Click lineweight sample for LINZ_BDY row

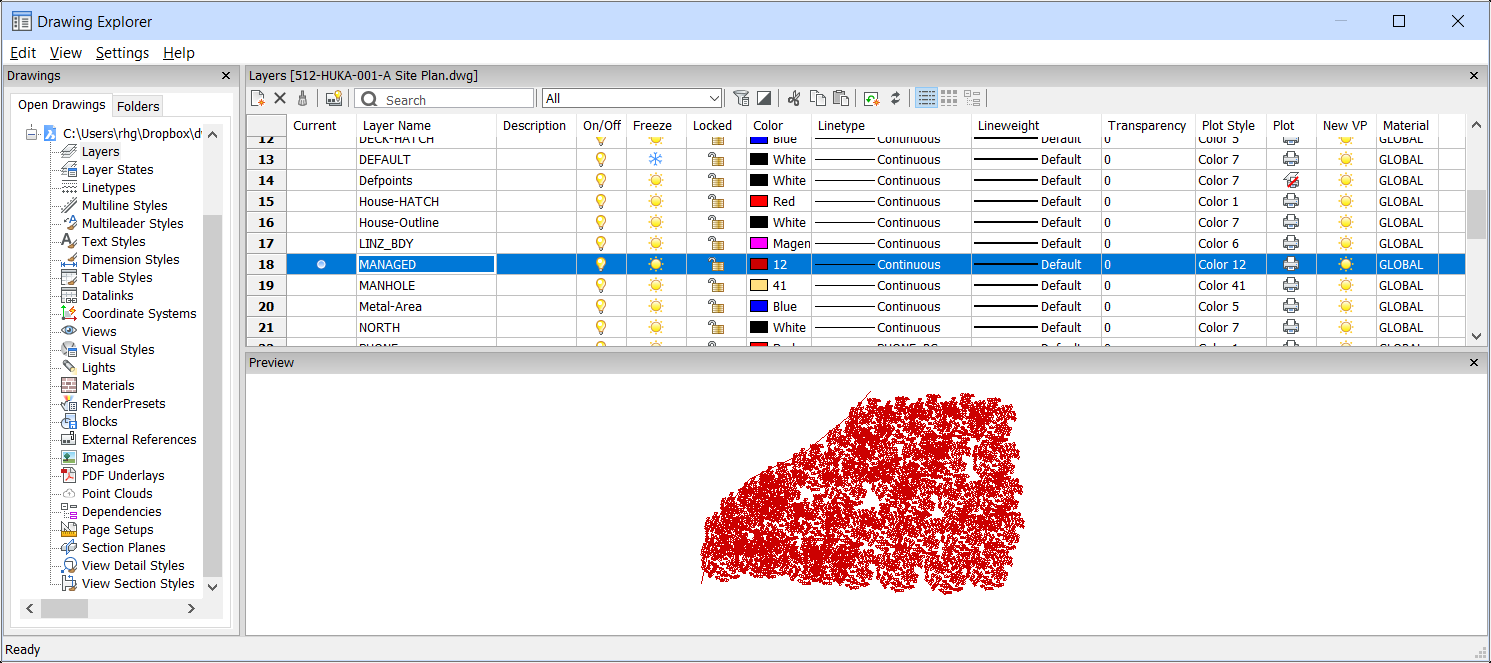pyautogui.click(x=1006, y=244)
